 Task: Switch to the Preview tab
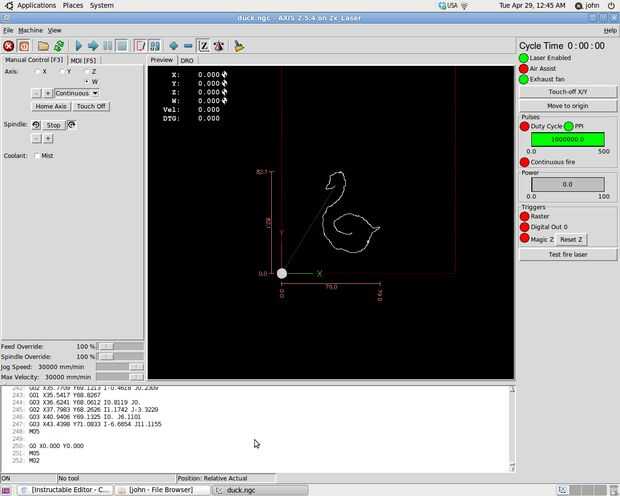pos(162,60)
